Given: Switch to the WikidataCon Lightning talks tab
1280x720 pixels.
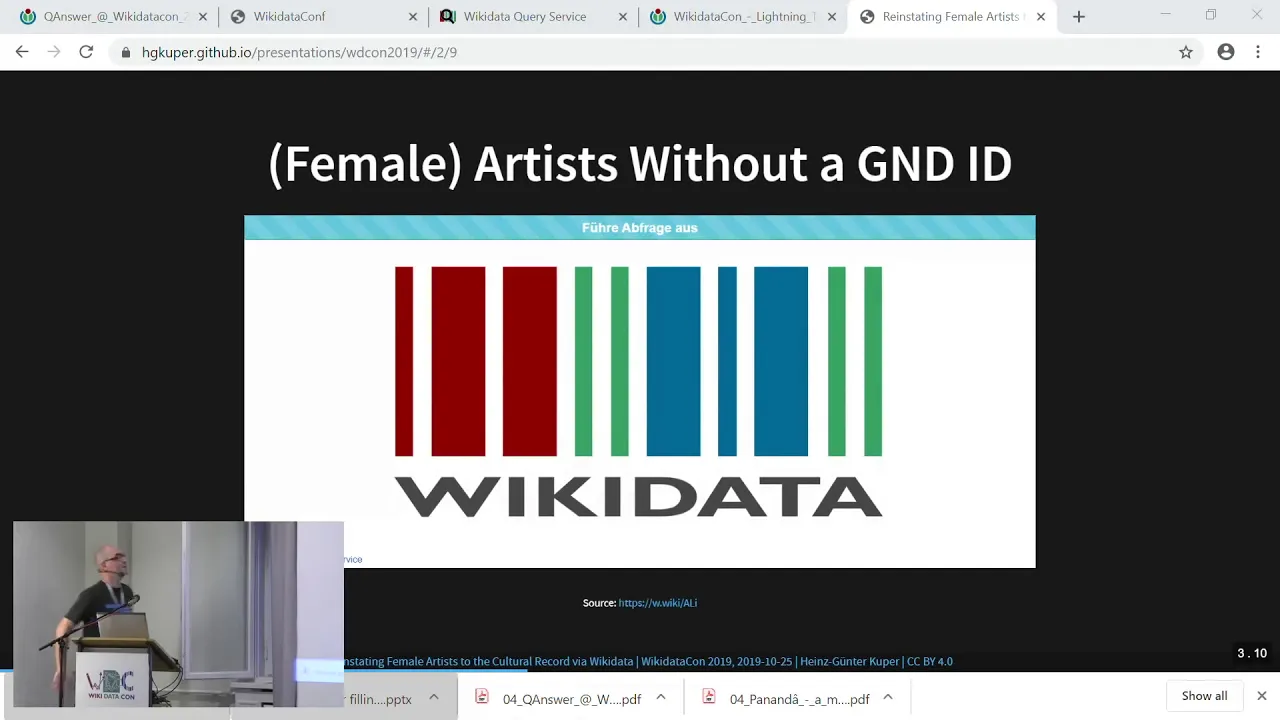Looking at the screenshot, I should click(x=742, y=17).
